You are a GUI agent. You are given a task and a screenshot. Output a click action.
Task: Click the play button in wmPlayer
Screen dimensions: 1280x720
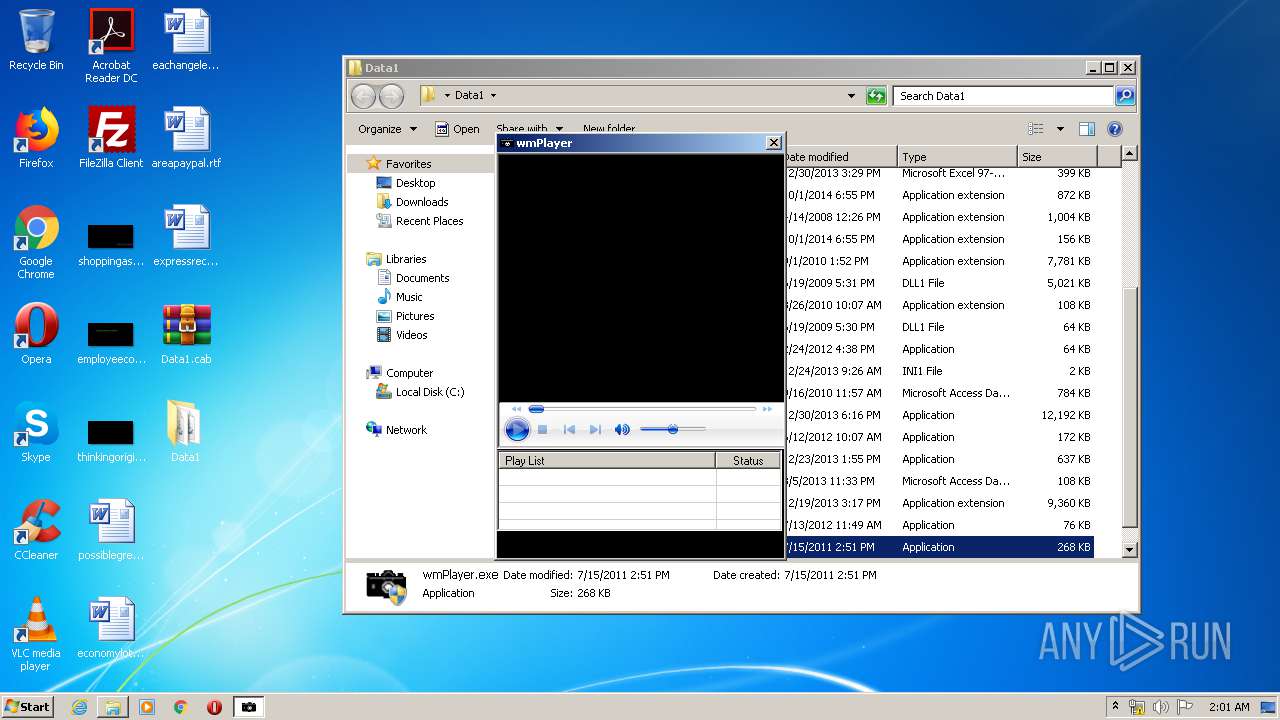click(x=517, y=430)
